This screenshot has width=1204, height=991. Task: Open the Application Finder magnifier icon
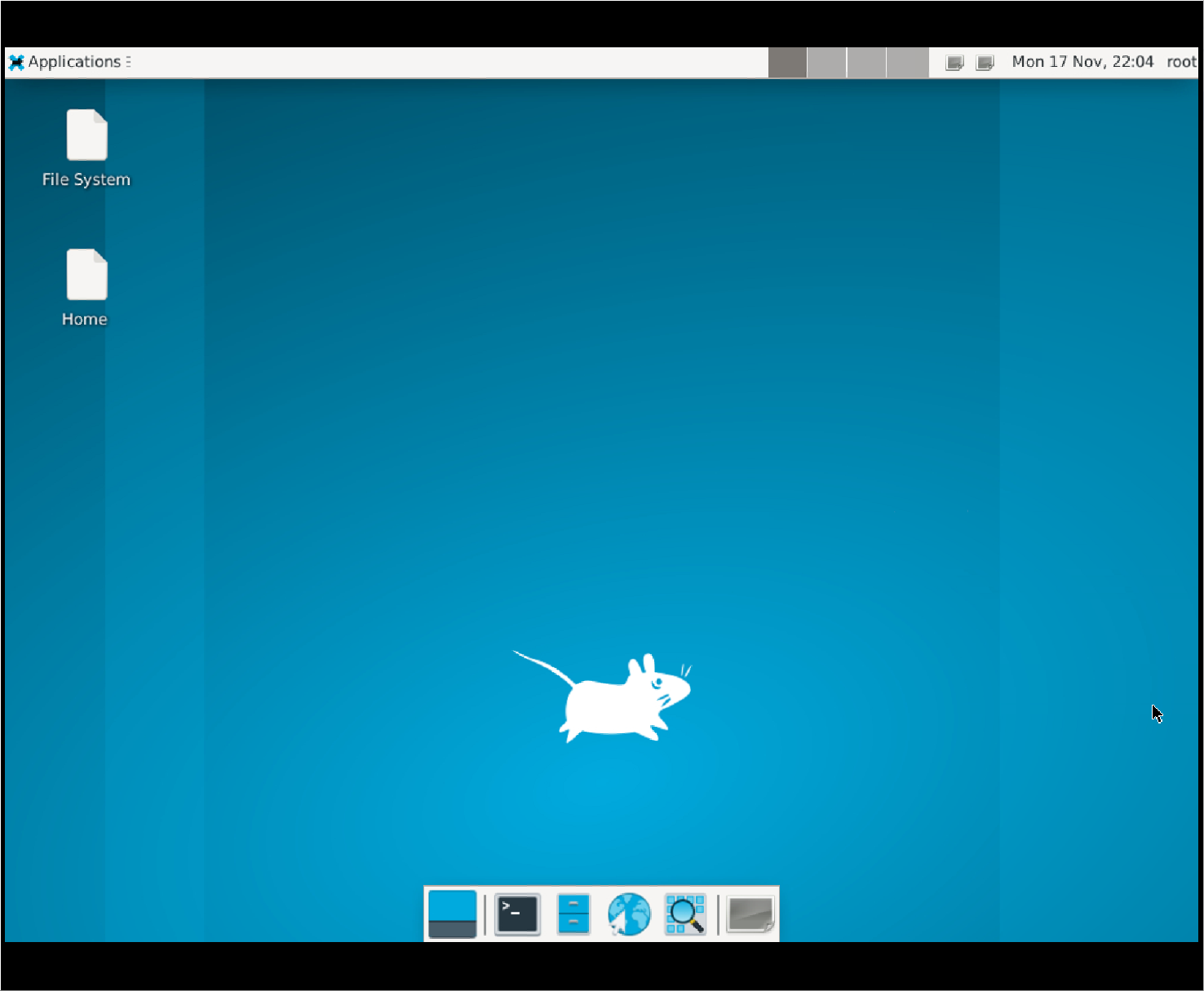[x=685, y=914]
